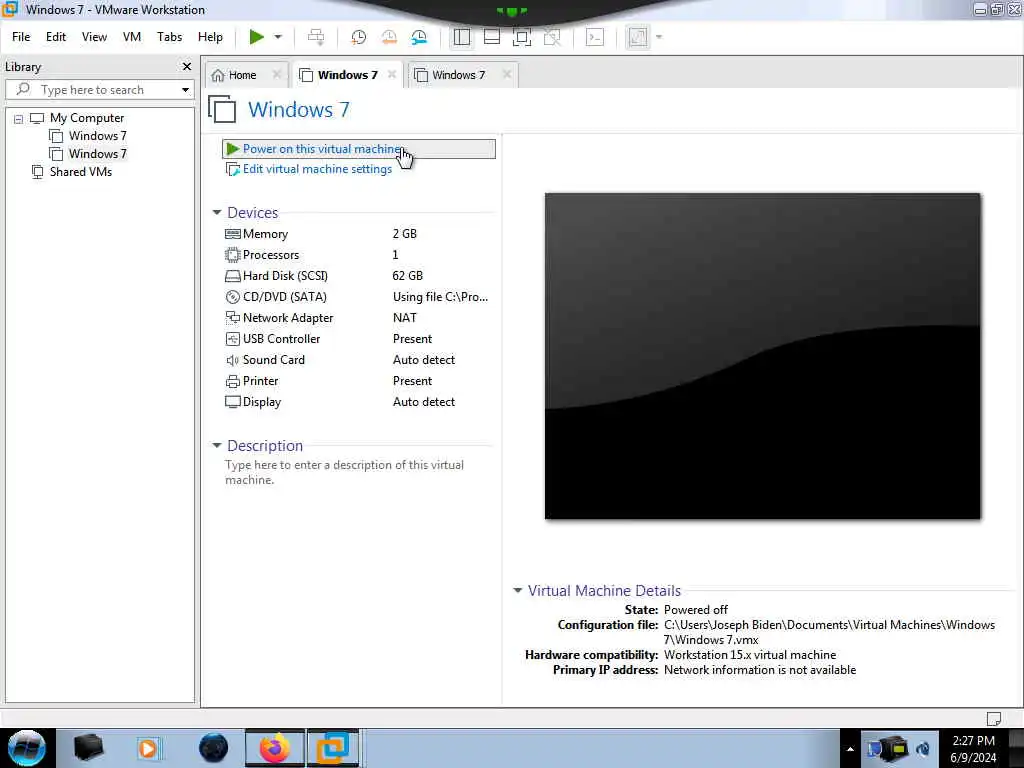Open the media player taskbar icon

tap(148, 748)
